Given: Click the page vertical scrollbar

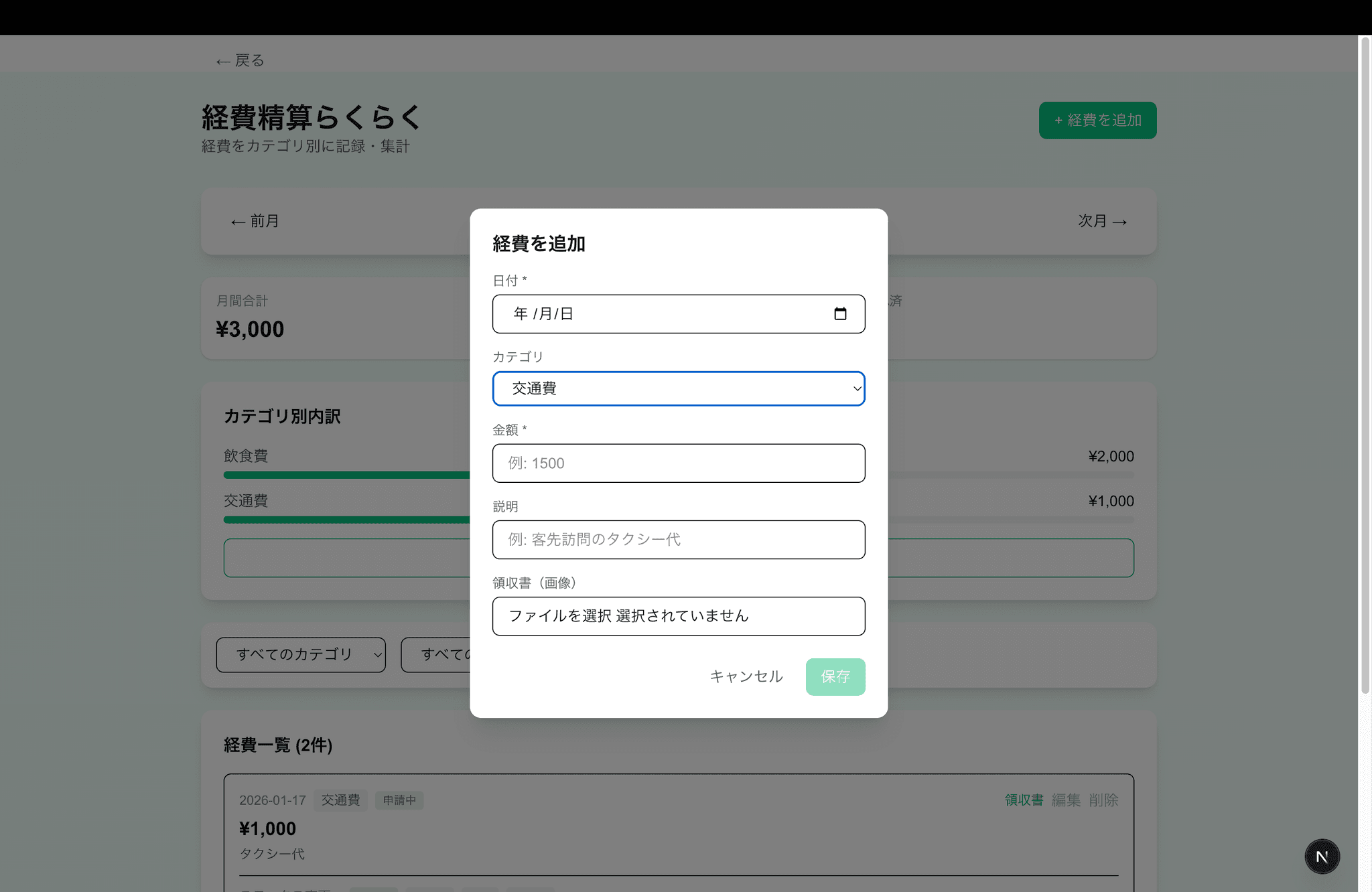Looking at the screenshot, I should [1365, 362].
